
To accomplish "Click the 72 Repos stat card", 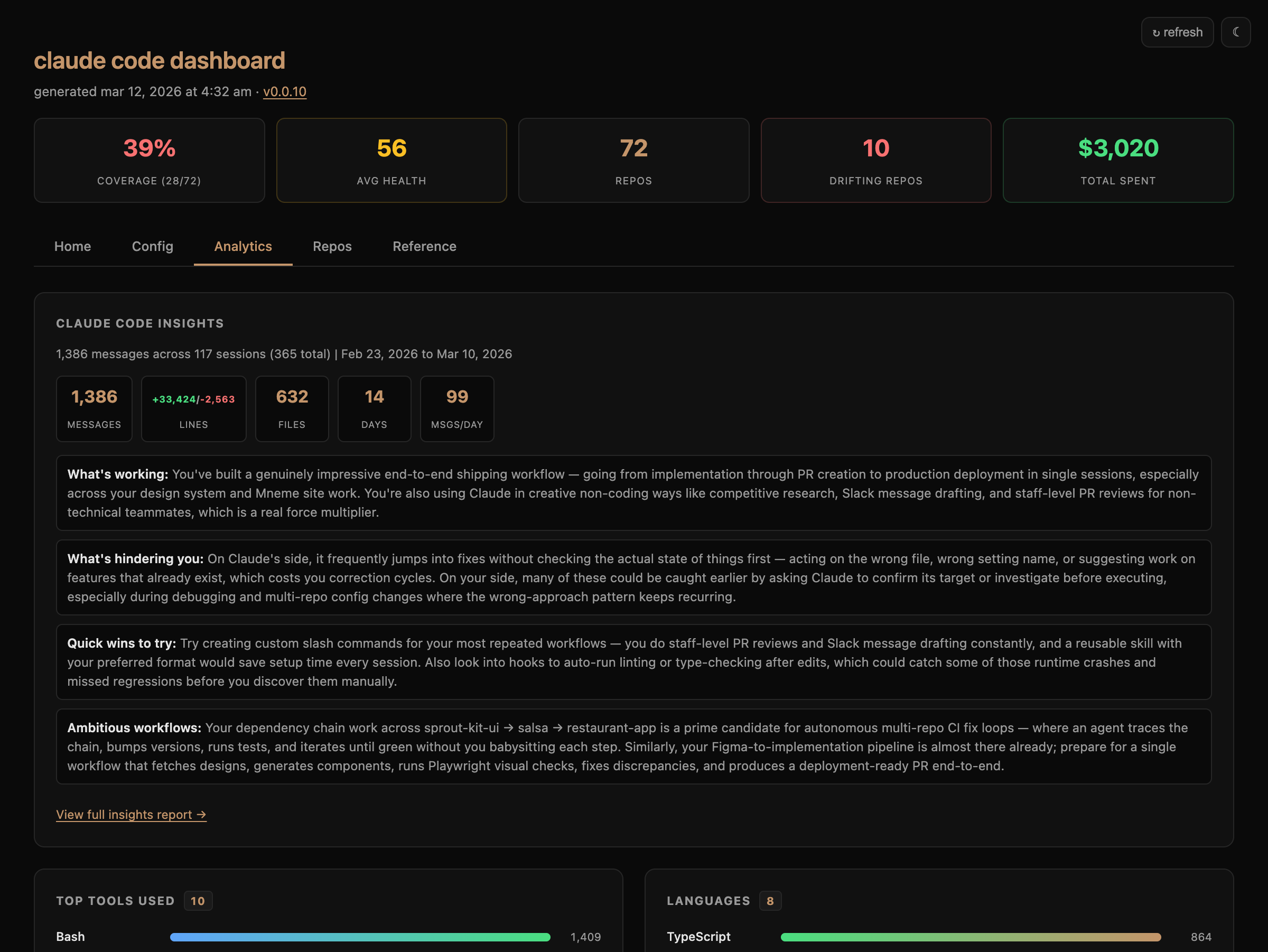I will [633, 161].
